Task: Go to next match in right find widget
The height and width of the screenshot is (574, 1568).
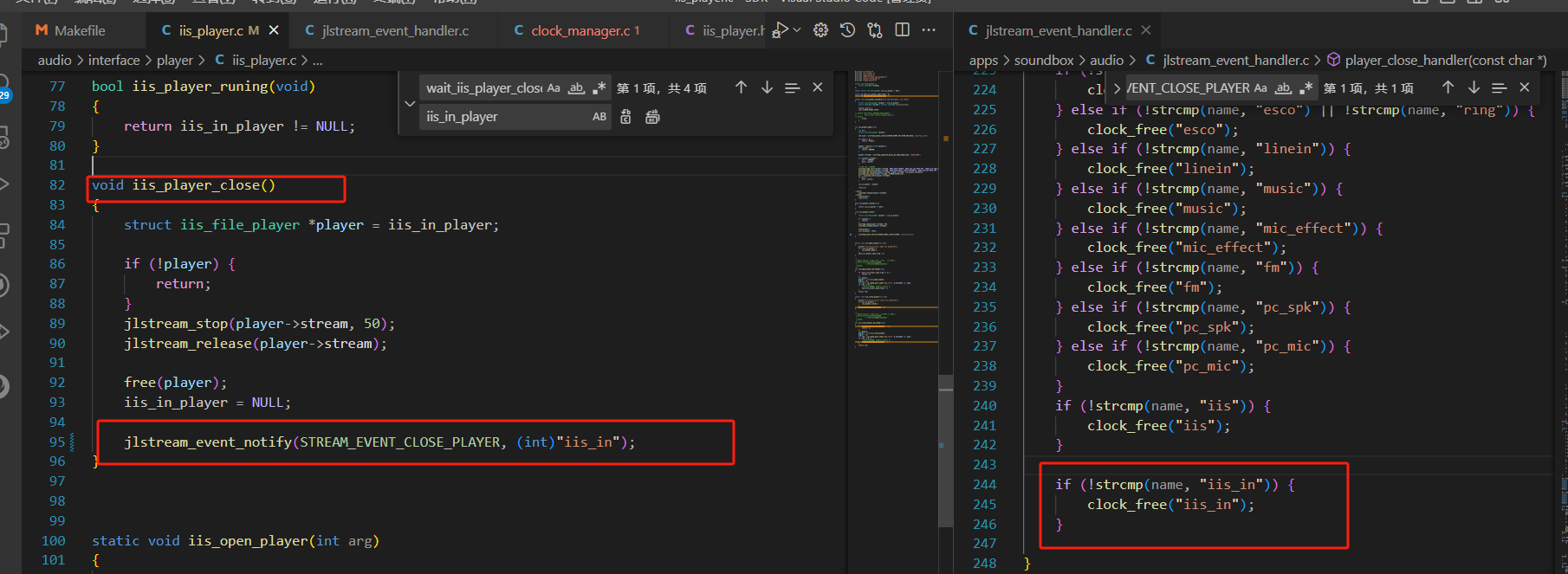Action: coord(1474,87)
